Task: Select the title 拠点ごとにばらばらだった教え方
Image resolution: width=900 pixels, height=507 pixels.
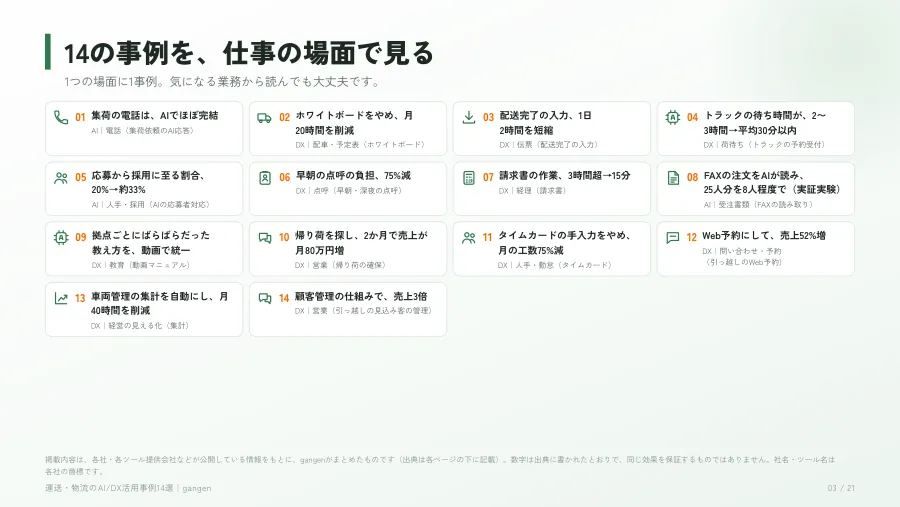Action: coord(151,243)
